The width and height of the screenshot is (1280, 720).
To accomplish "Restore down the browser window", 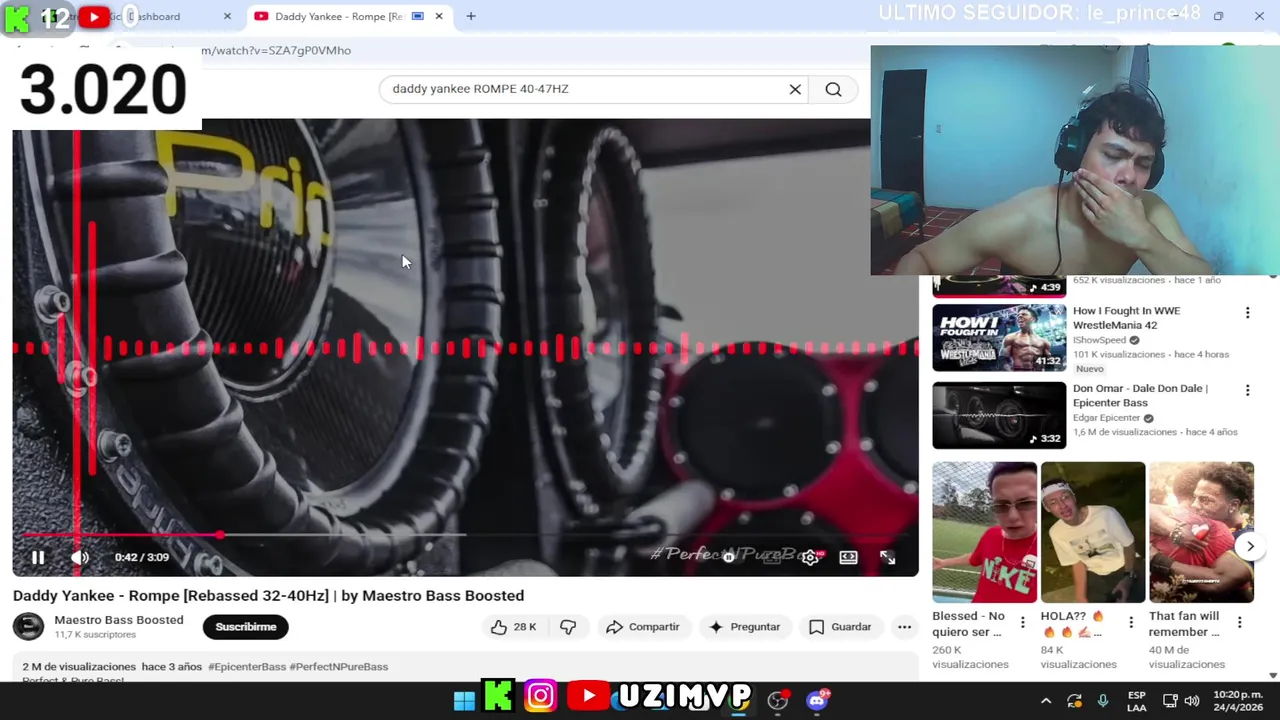I will pyautogui.click(x=1218, y=16).
